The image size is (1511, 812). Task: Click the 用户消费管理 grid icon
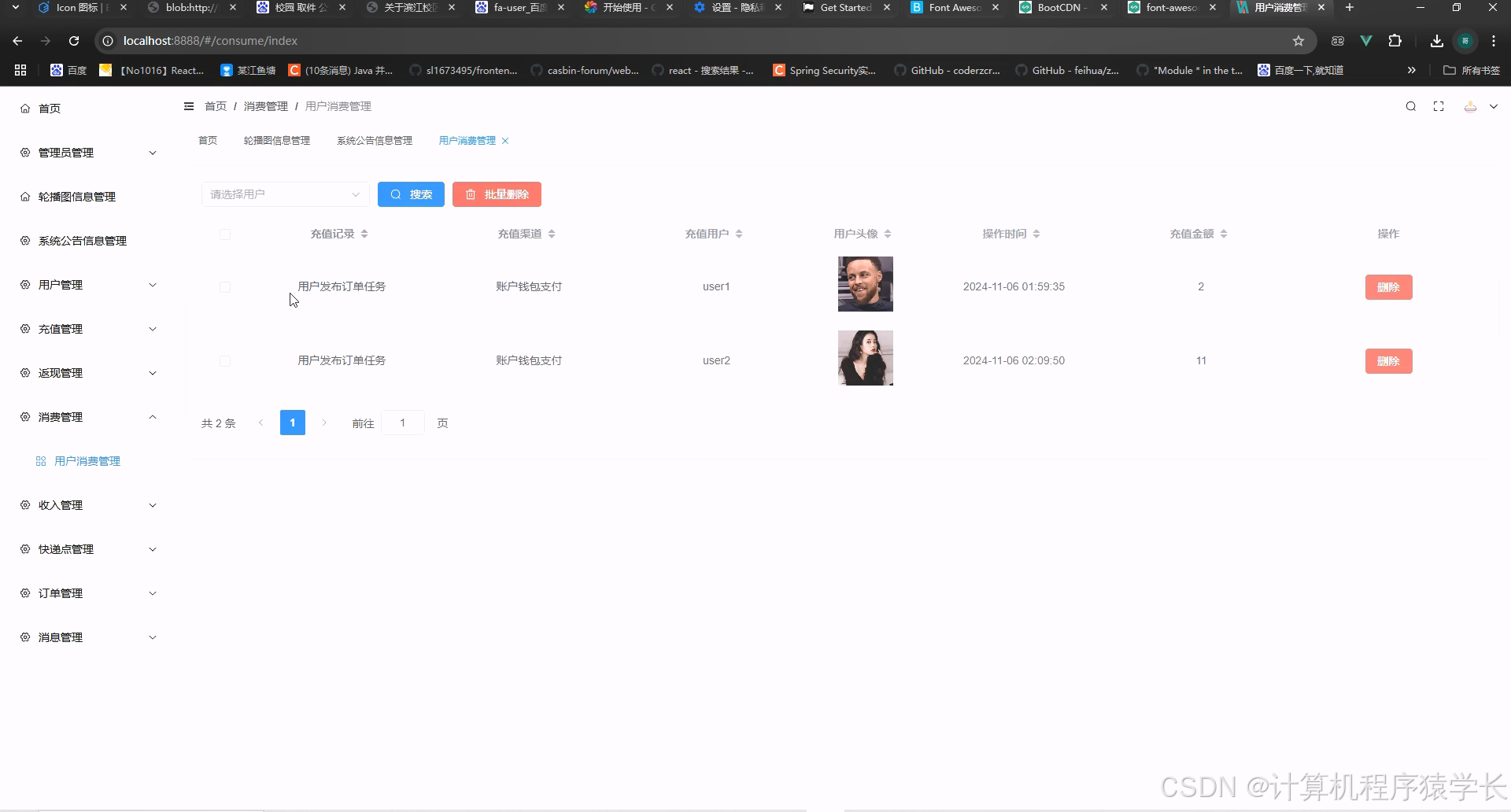(40, 461)
